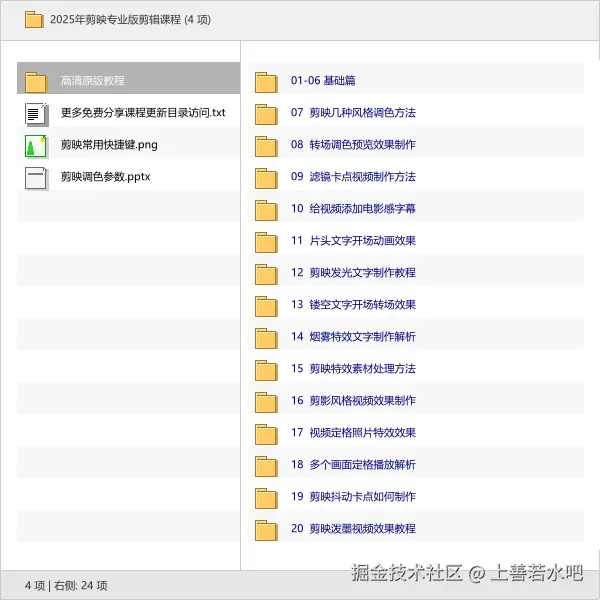Click the folder icon for 14 烟雾特效文字制作解析

click(266, 338)
